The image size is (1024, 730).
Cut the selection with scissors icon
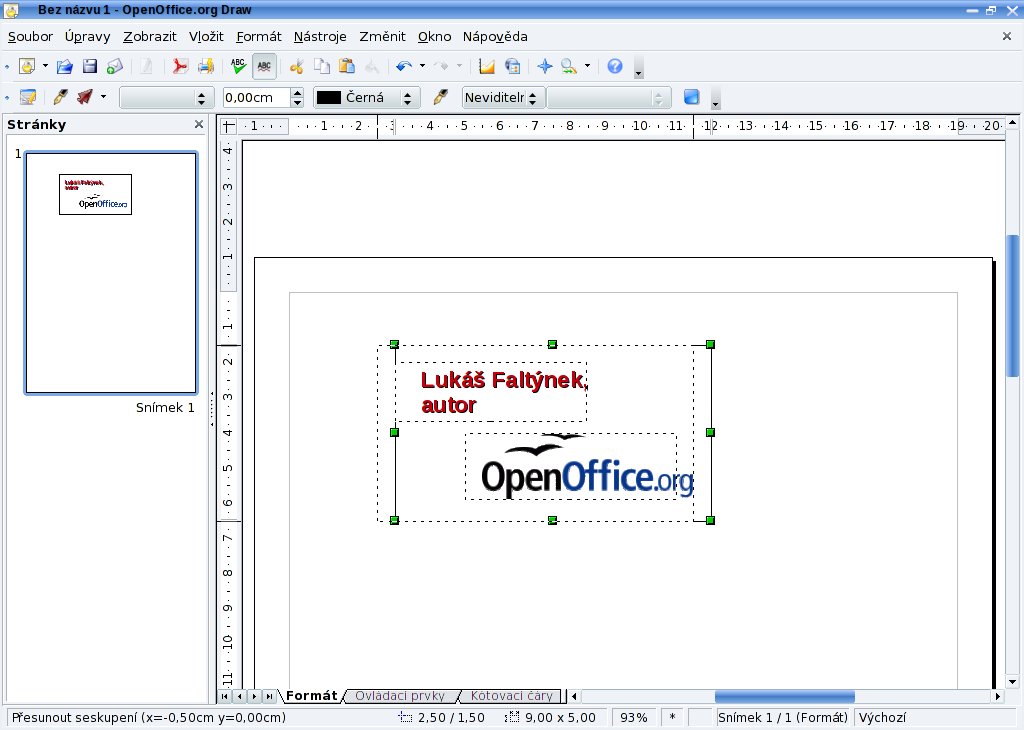coord(296,66)
